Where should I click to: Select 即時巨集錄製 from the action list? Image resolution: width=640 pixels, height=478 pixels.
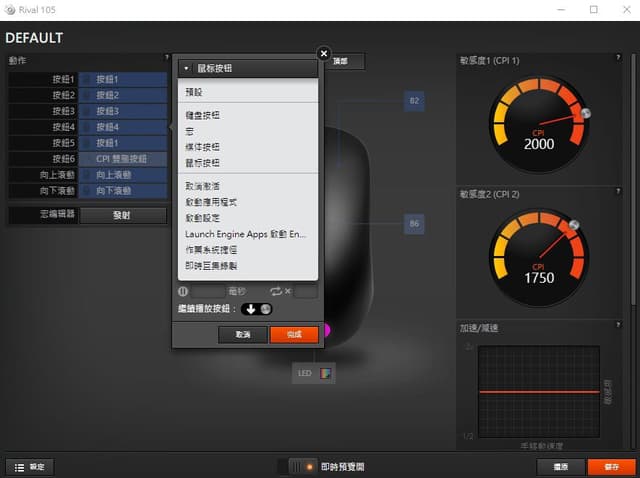(x=248, y=266)
